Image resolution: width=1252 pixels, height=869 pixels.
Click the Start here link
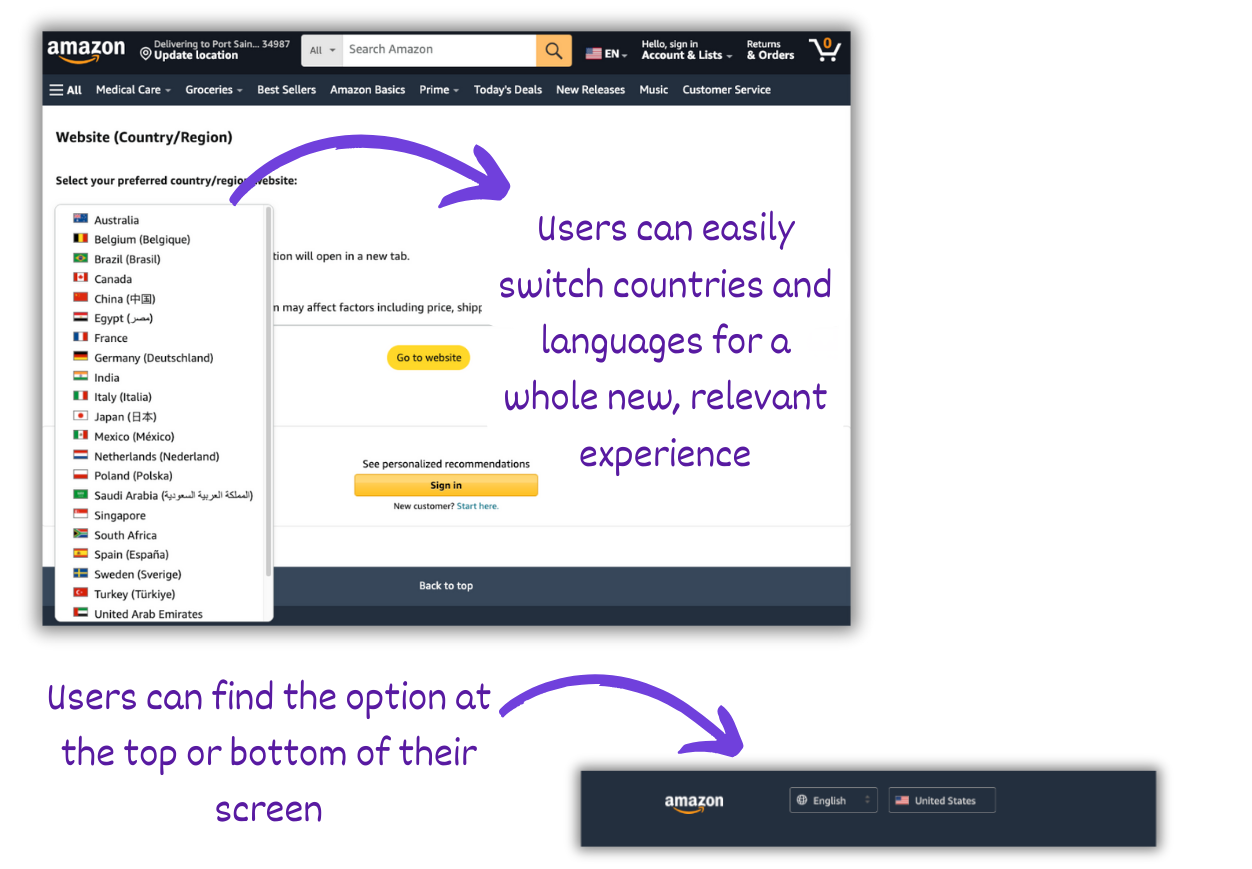coord(480,505)
